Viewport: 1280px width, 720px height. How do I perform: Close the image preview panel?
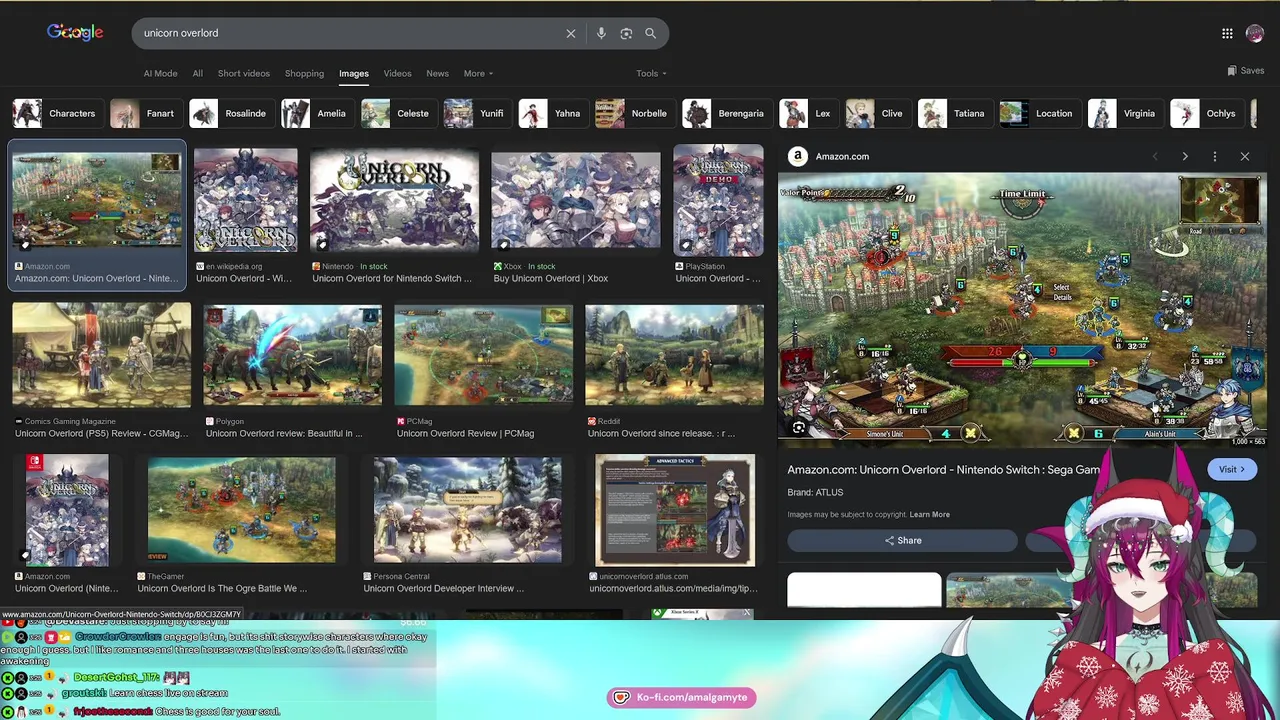point(1245,156)
